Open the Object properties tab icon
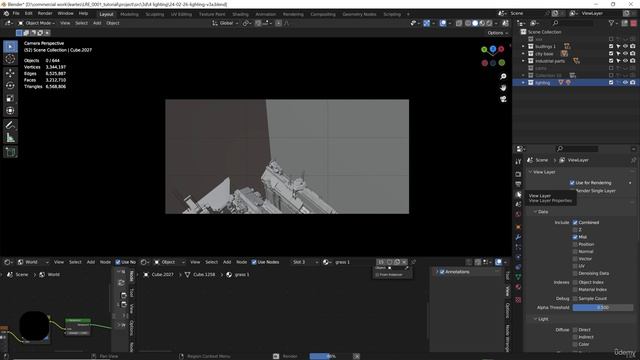Screen dimensions: 640x360 (x=518, y=227)
